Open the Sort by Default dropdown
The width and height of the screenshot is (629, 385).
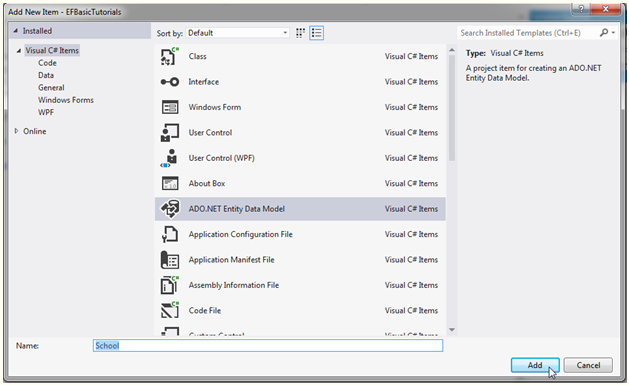(x=238, y=33)
